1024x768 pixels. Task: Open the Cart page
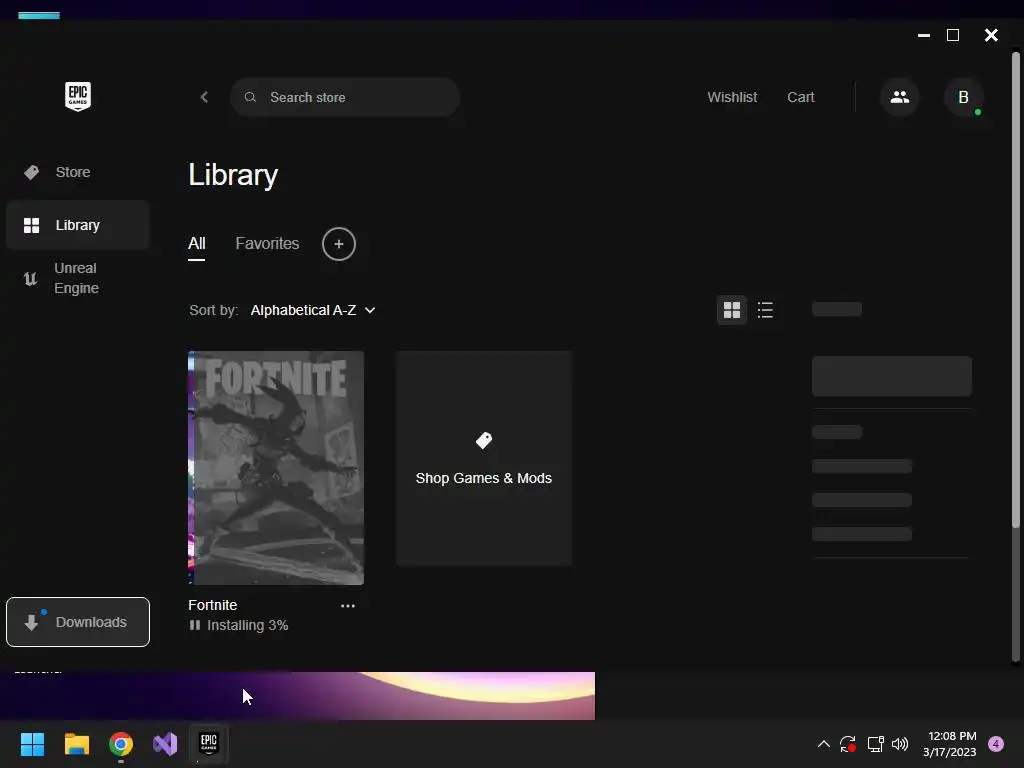(801, 97)
